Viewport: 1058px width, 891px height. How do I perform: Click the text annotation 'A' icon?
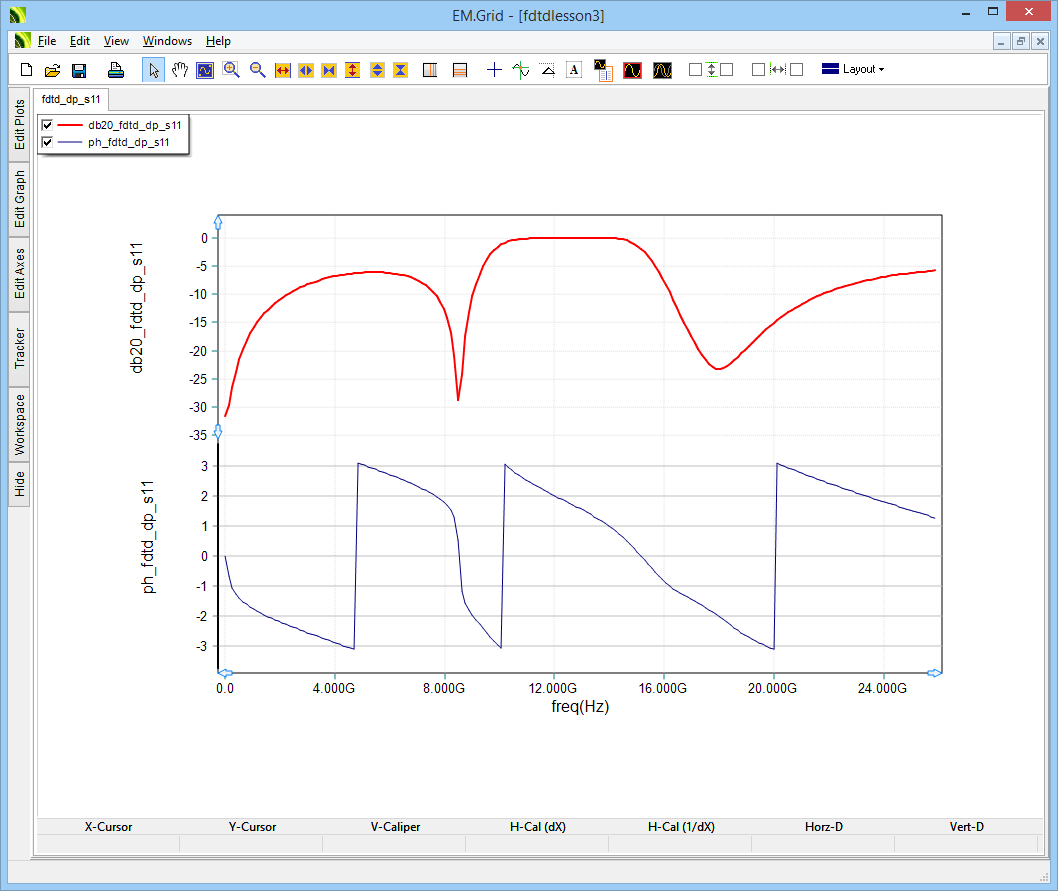coord(574,70)
